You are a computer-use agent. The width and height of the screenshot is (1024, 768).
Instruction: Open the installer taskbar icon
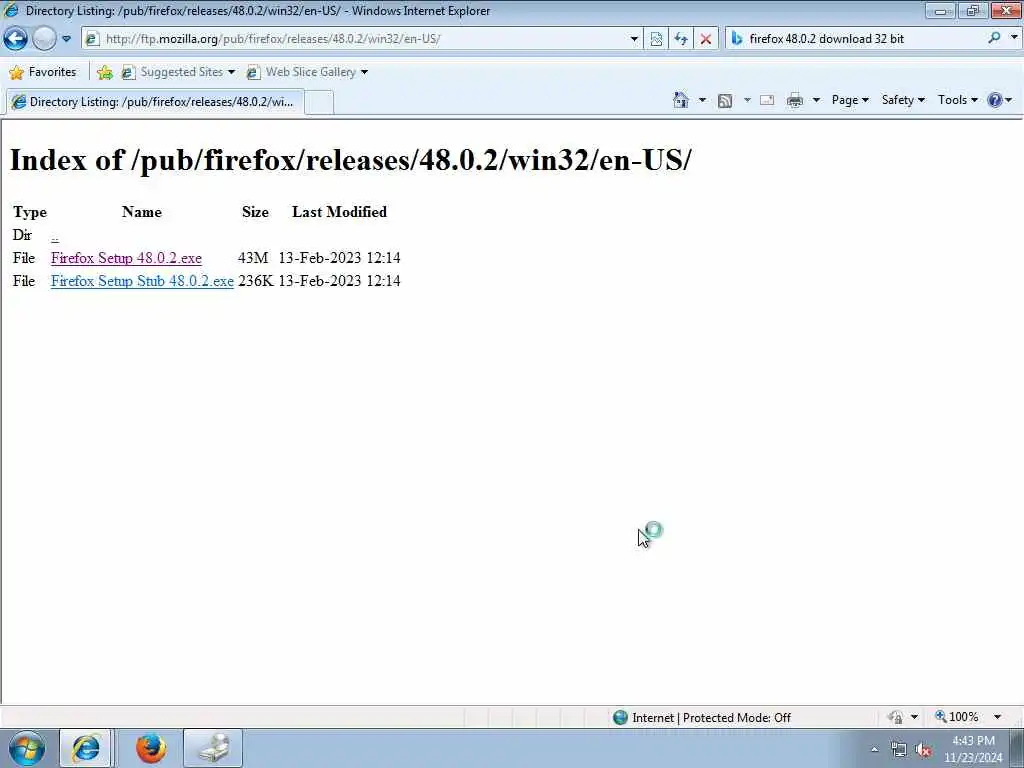tap(213, 748)
